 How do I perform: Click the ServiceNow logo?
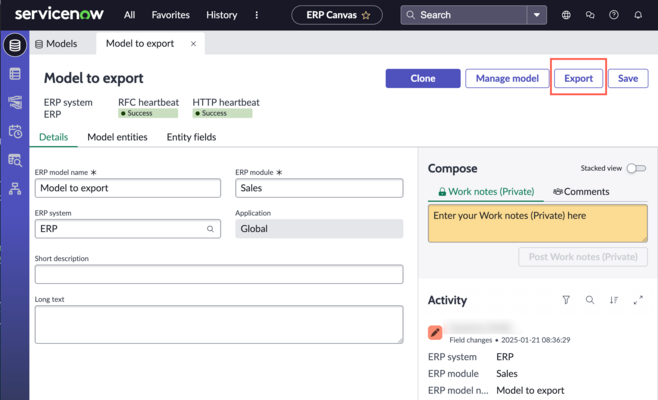pyautogui.click(x=59, y=14)
